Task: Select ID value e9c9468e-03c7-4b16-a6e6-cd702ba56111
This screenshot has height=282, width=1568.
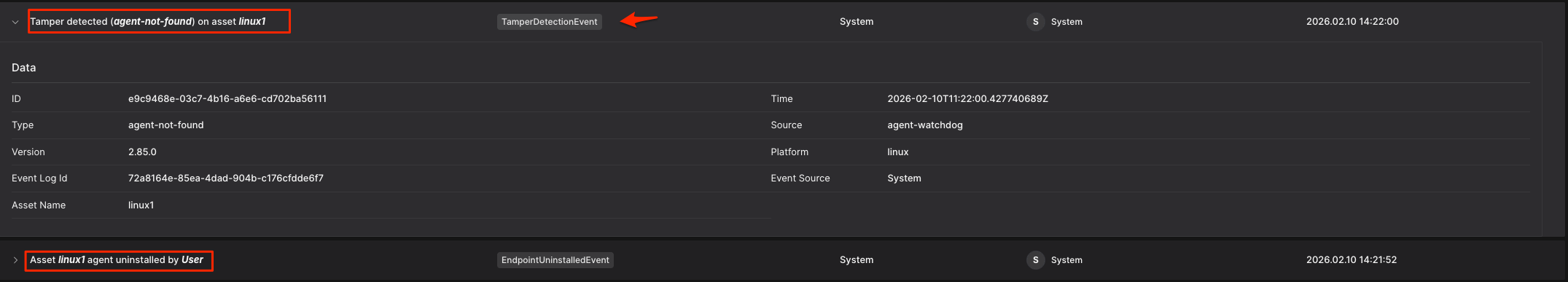Action: click(227, 98)
